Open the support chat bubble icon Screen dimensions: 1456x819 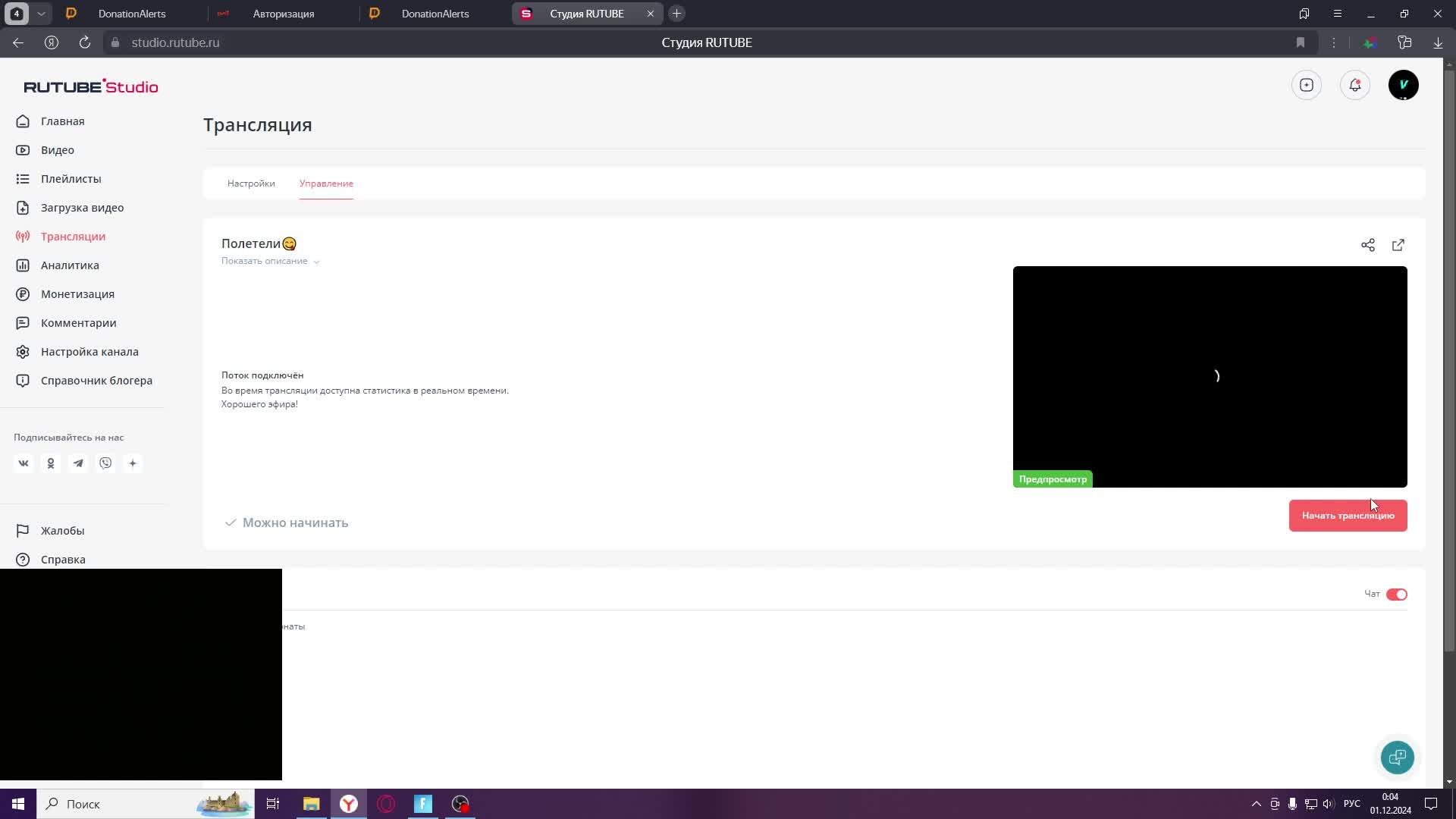pyautogui.click(x=1397, y=757)
